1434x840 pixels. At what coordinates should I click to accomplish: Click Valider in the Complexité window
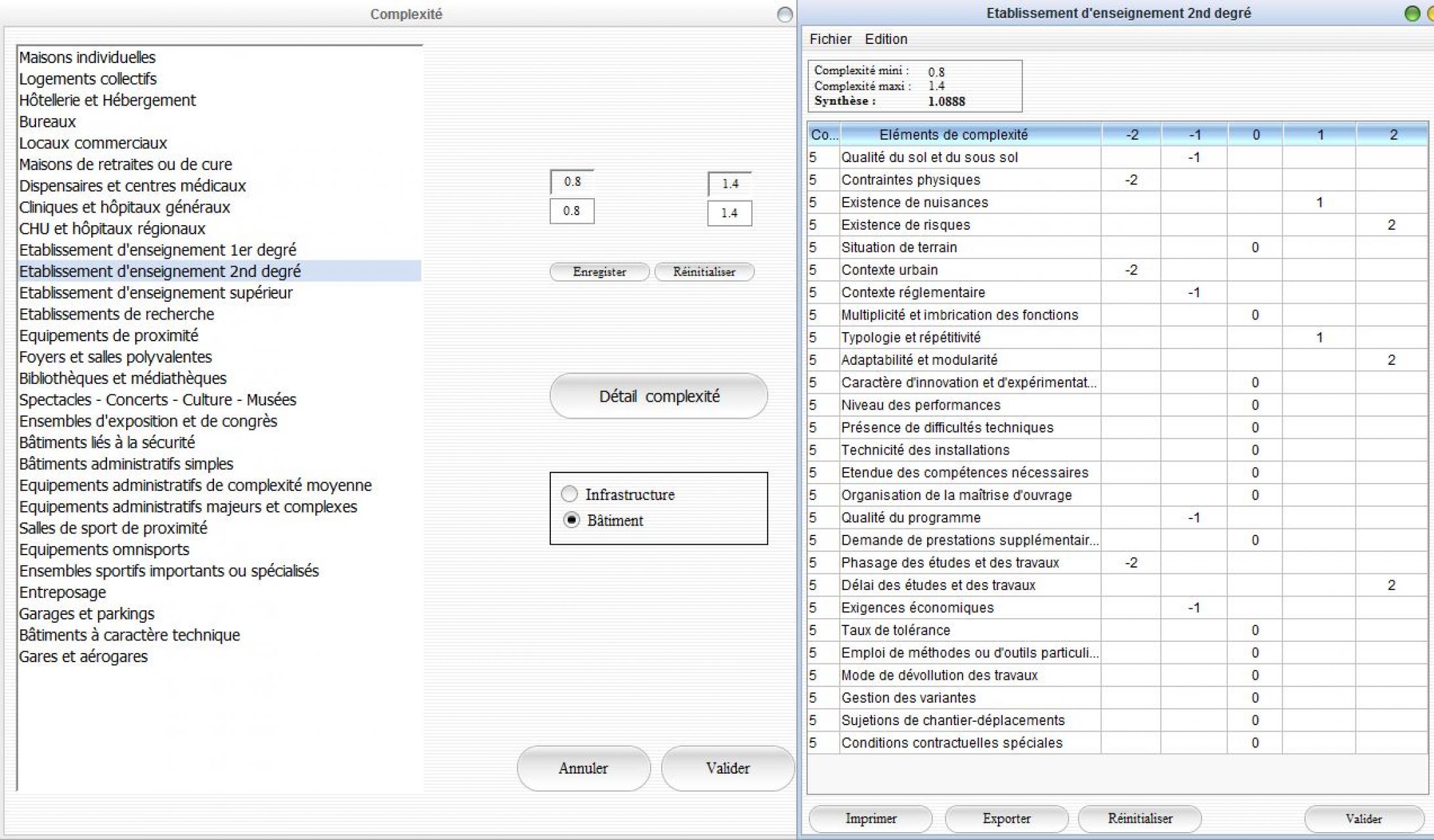click(x=728, y=768)
